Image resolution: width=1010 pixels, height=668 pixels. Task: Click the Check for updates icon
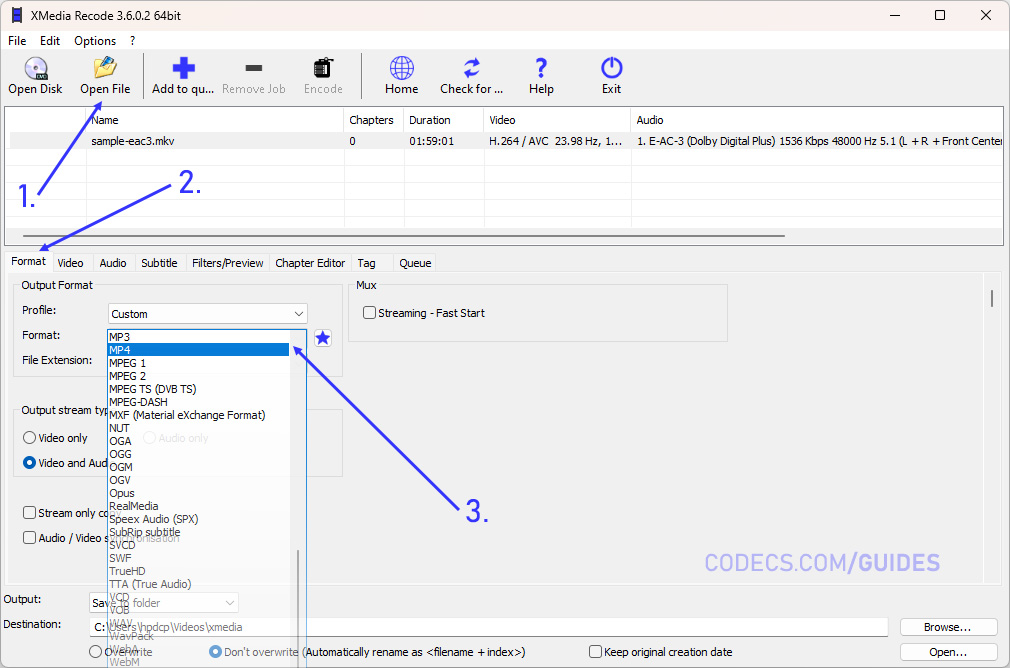click(x=472, y=68)
